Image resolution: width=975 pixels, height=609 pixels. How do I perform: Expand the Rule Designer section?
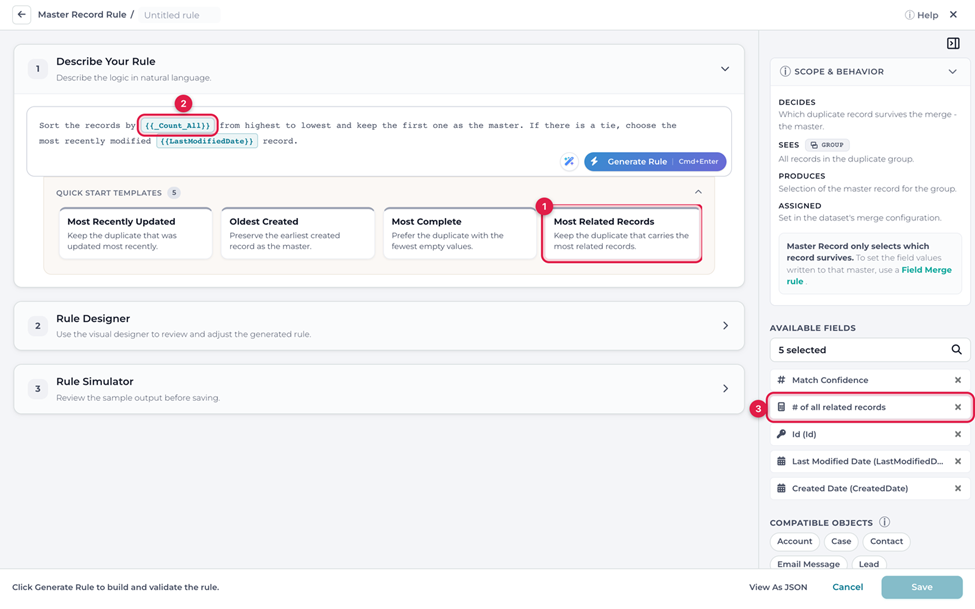point(725,325)
